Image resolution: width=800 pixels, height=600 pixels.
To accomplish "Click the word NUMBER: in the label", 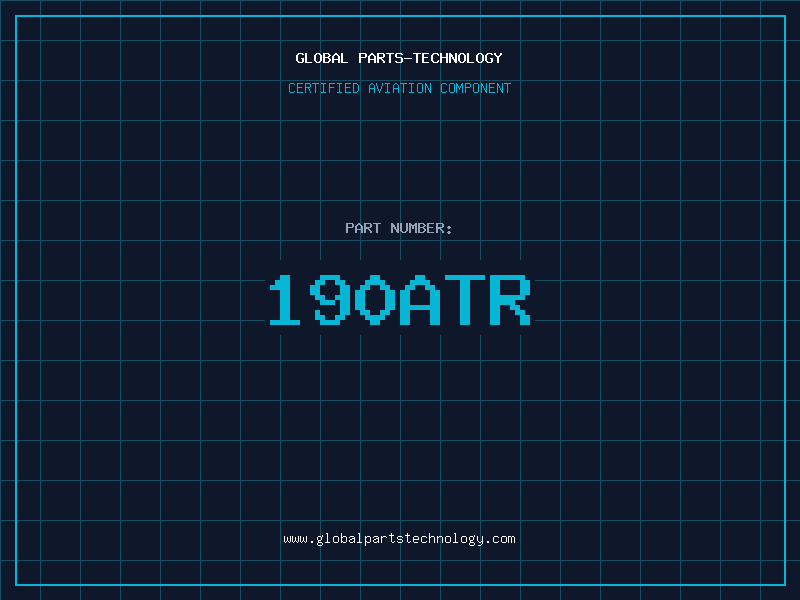I will tap(422, 228).
